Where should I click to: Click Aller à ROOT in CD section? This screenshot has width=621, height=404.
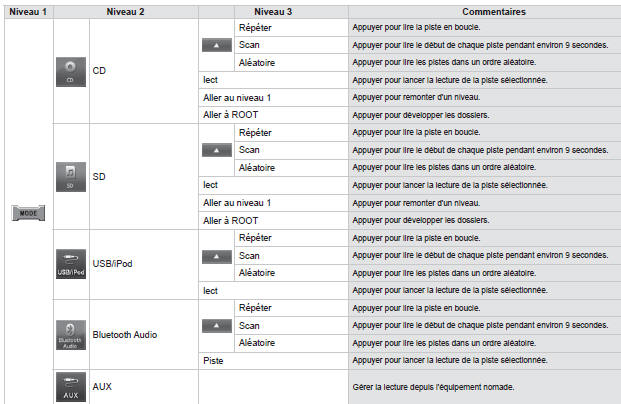pyautogui.click(x=230, y=115)
